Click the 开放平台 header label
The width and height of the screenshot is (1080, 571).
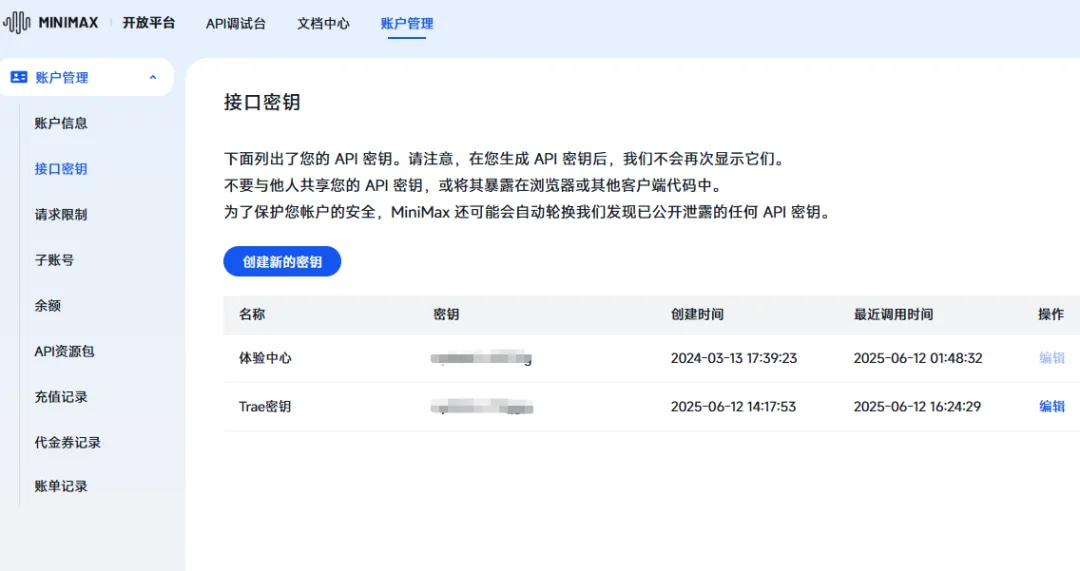coord(149,23)
